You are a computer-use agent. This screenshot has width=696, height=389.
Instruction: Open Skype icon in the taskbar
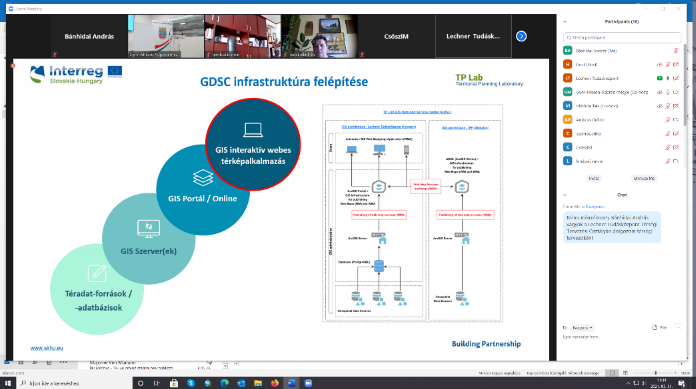(x=191, y=383)
